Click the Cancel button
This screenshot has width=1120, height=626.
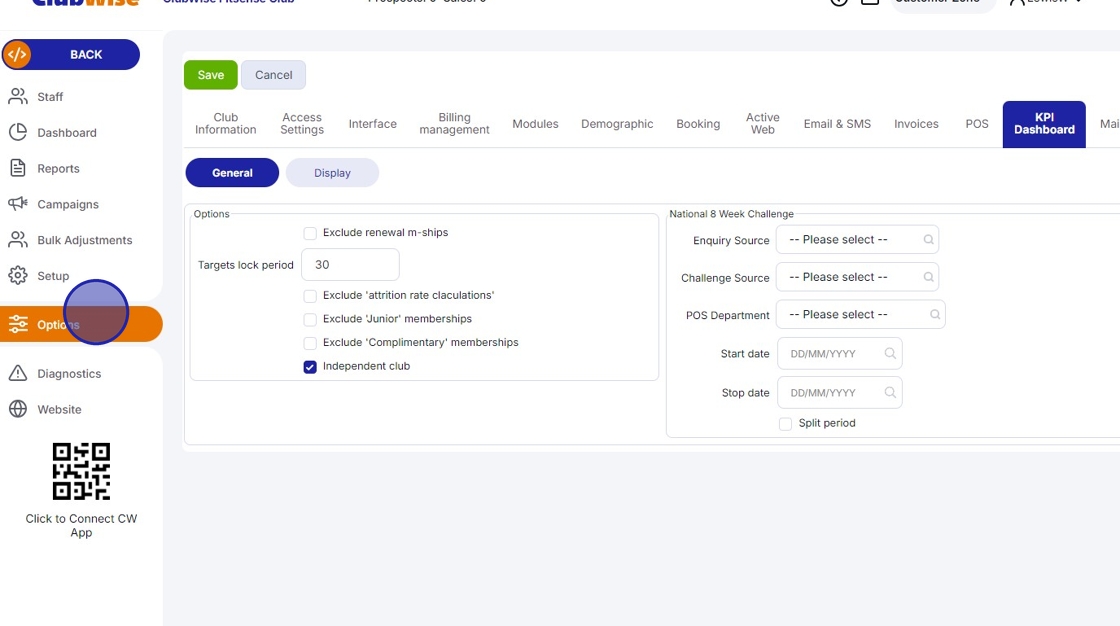[273, 75]
